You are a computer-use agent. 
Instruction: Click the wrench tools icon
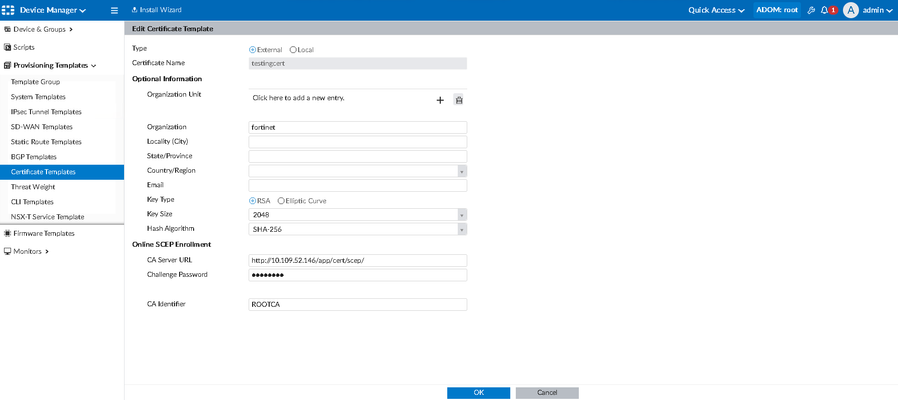(811, 10)
